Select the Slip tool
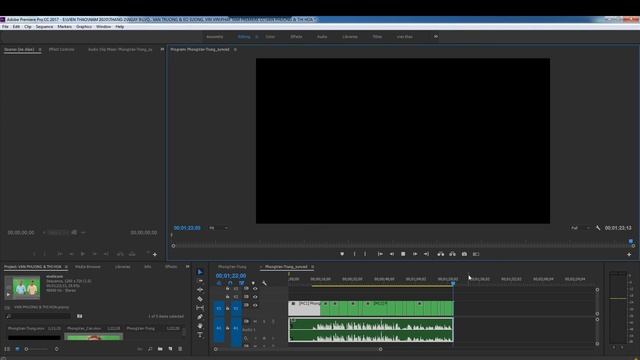The height and width of the screenshot is (360, 640). click(x=200, y=308)
